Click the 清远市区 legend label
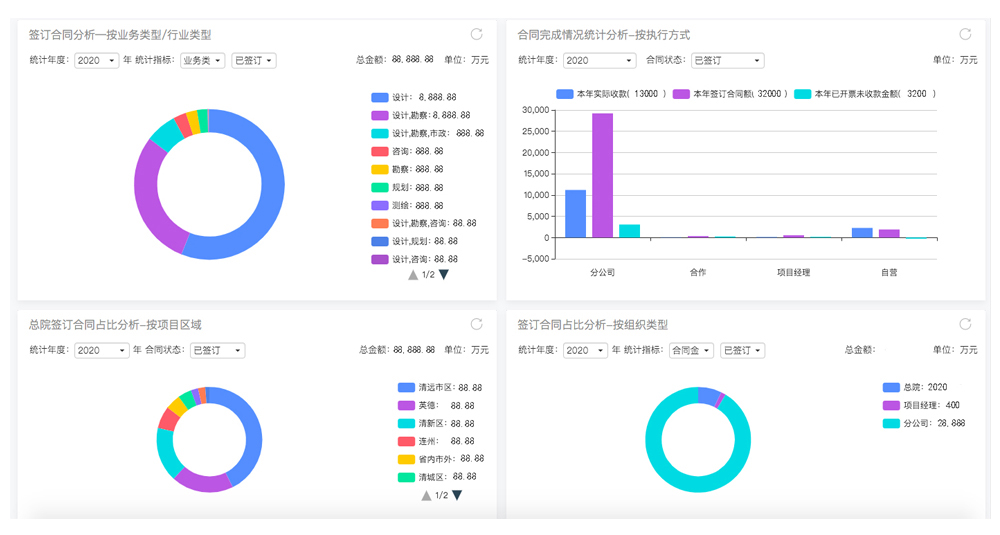The width and height of the screenshot is (1000, 535). pyautogui.click(x=436, y=387)
